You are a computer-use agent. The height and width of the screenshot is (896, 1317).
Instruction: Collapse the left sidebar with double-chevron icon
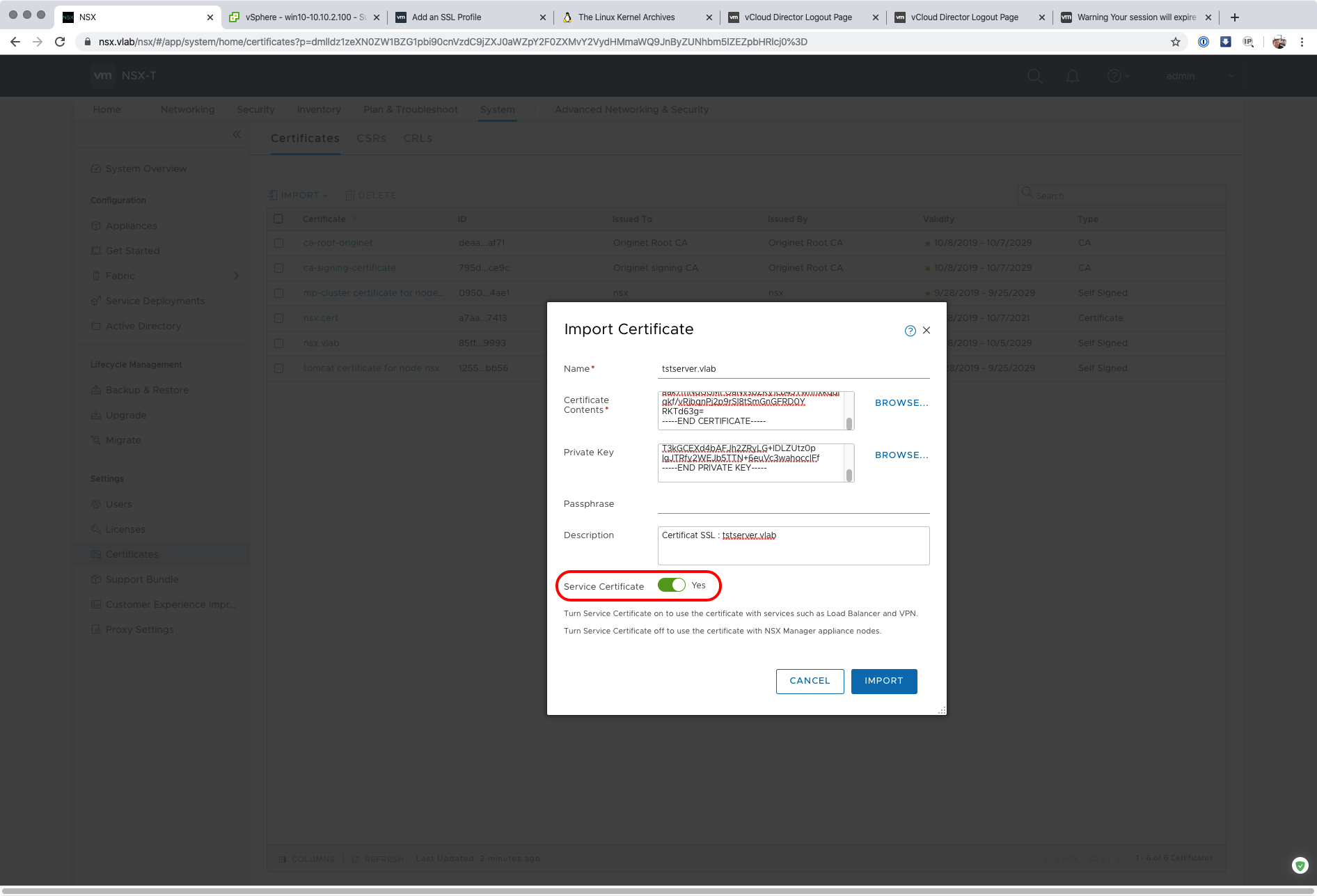[237, 134]
